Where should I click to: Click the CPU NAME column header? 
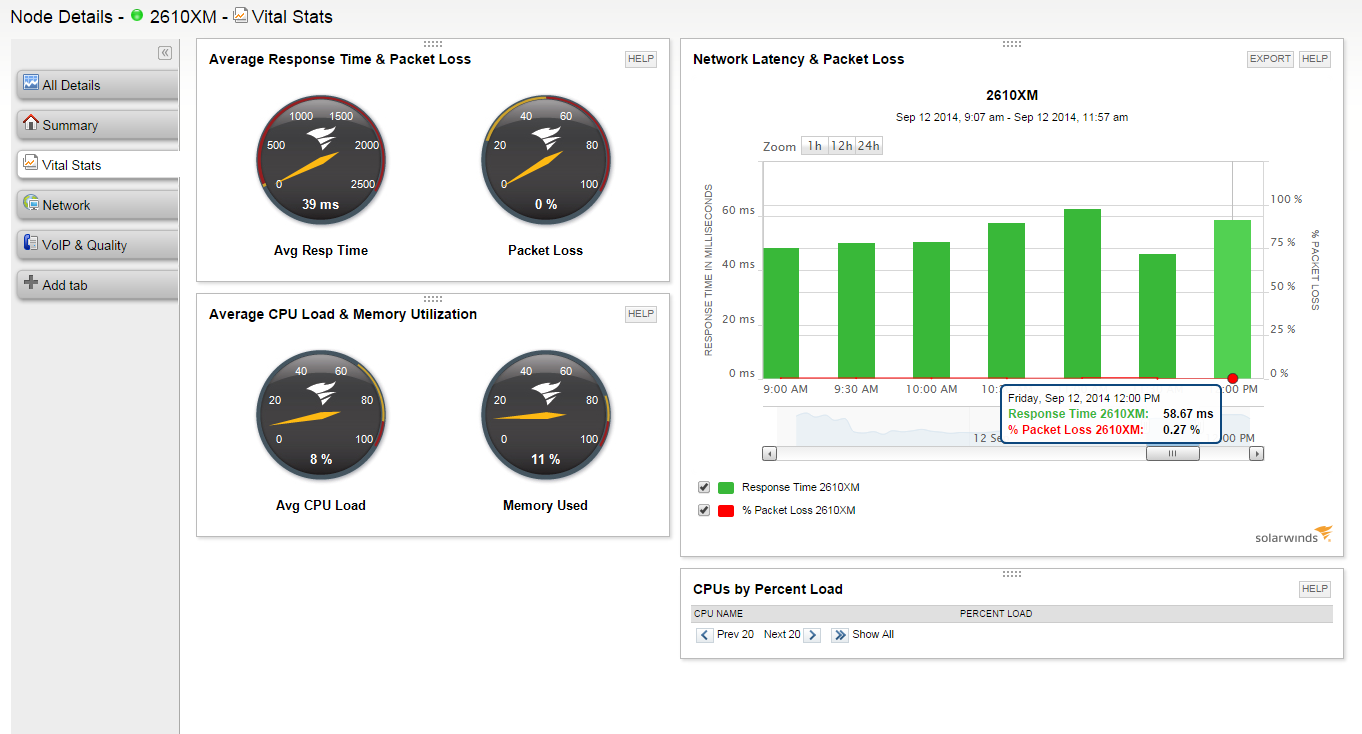click(717, 614)
